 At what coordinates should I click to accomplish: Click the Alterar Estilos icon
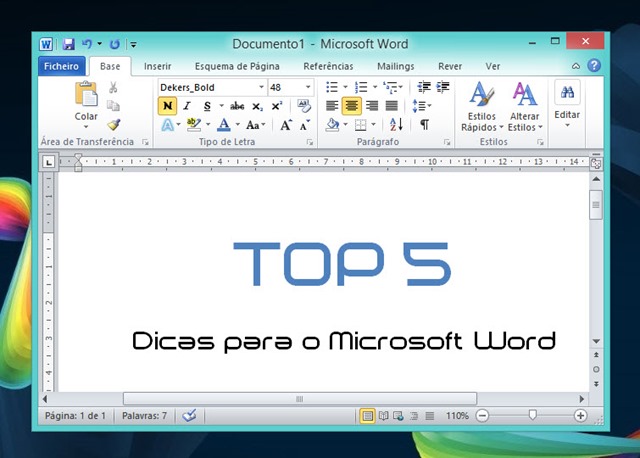(524, 94)
